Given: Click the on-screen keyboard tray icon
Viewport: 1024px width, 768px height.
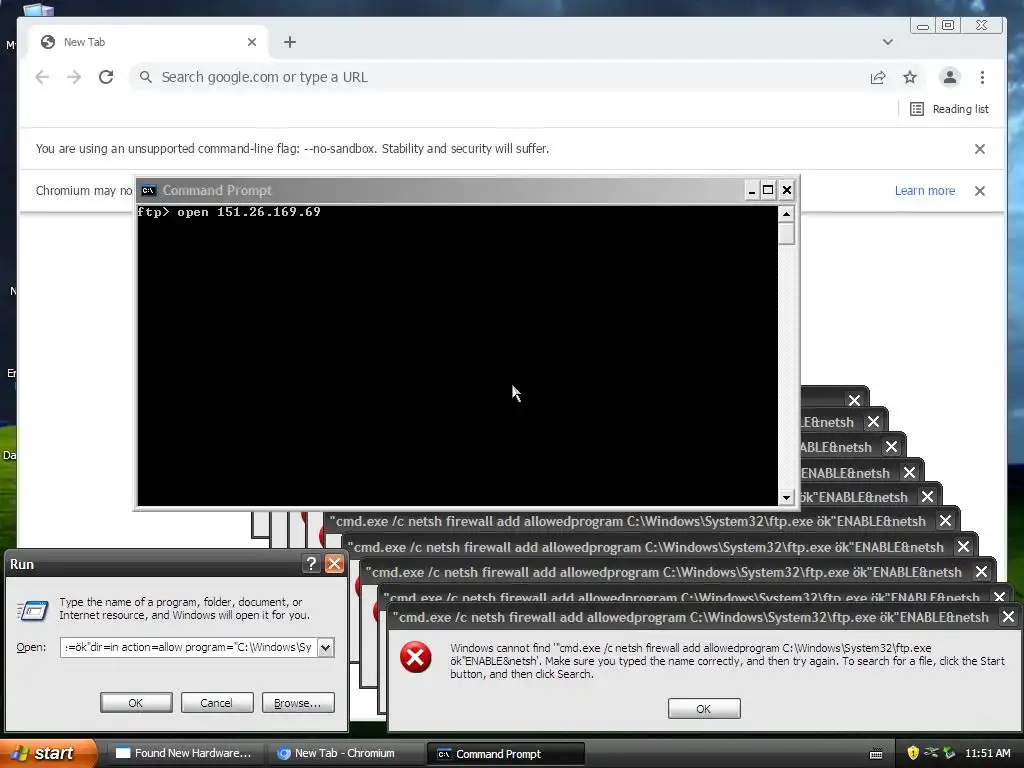Looking at the screenshot, I should point(876,754).
